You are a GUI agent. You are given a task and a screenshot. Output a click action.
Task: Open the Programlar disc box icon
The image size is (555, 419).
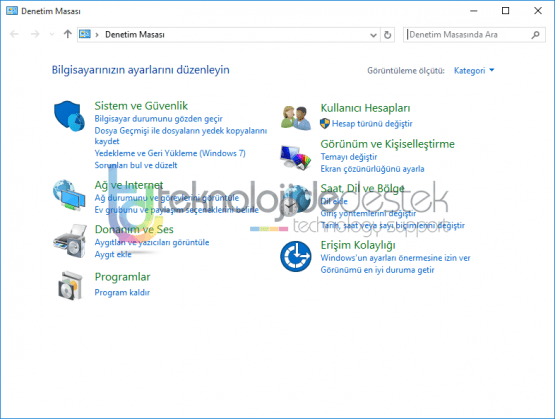coord(70,286)
